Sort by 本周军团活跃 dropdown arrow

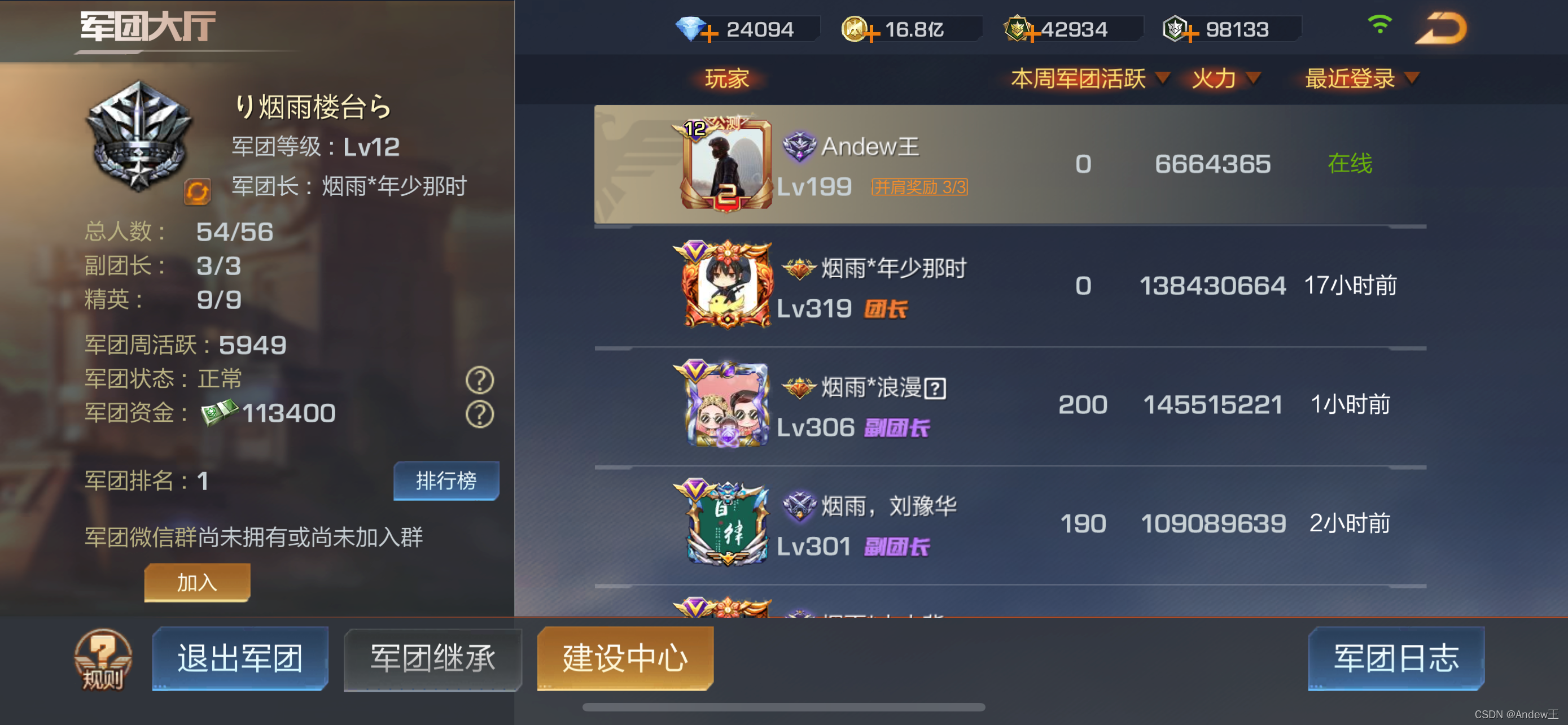1163,78
